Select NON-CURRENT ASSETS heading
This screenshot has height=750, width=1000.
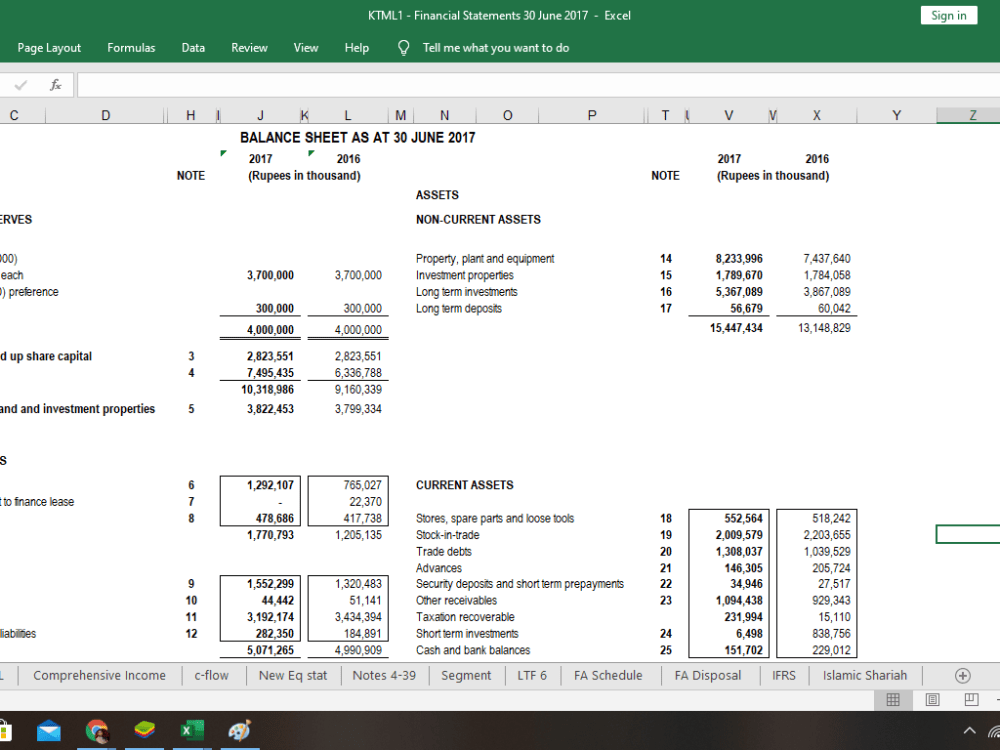[x=478, y=219]
